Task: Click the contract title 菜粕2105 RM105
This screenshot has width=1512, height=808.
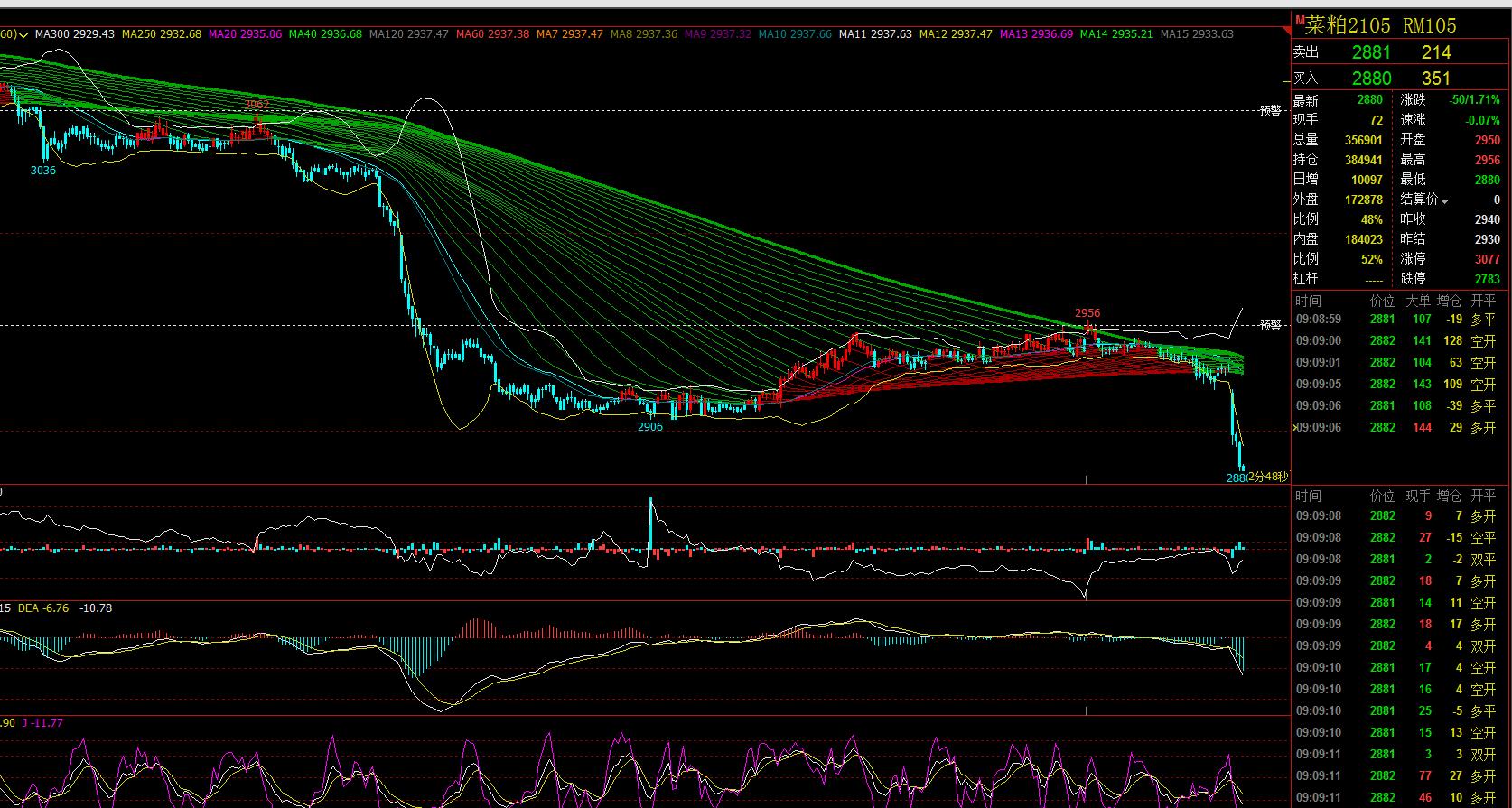Action: [1381, 25]
